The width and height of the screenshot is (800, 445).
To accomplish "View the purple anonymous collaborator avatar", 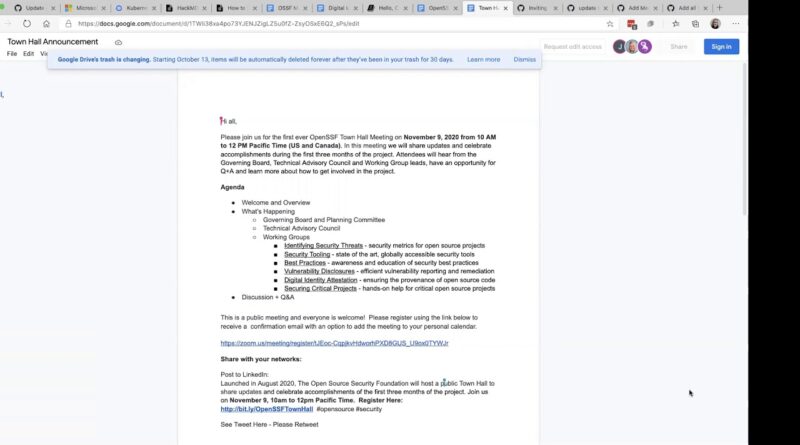I will coord(645,46).
